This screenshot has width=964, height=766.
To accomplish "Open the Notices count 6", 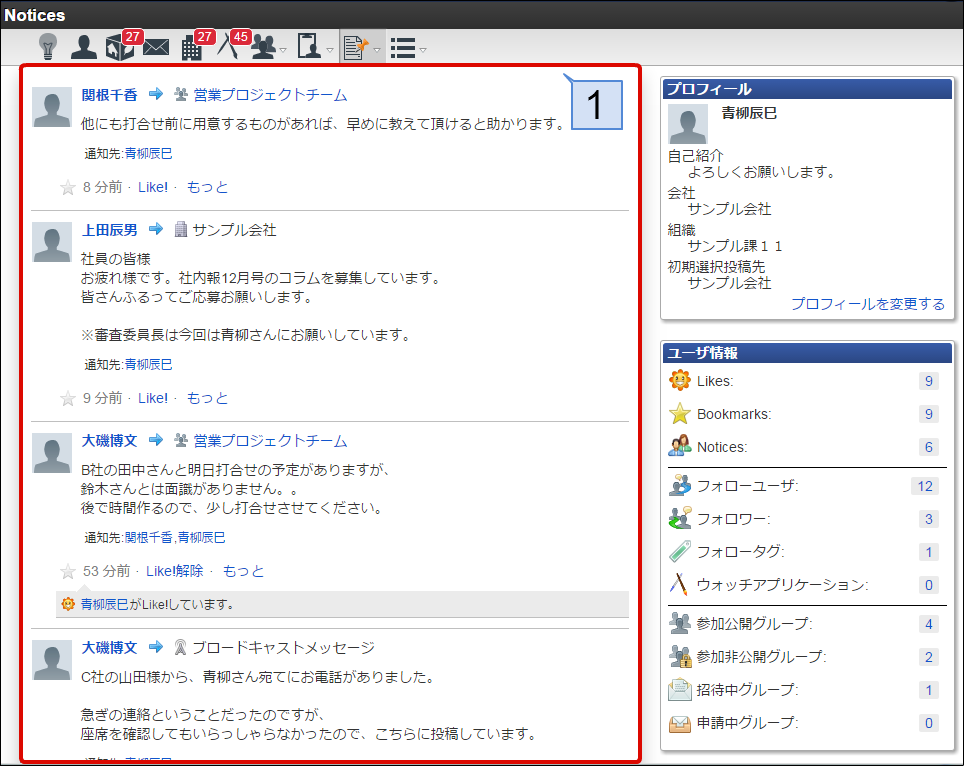I will [x=928, y=447].
